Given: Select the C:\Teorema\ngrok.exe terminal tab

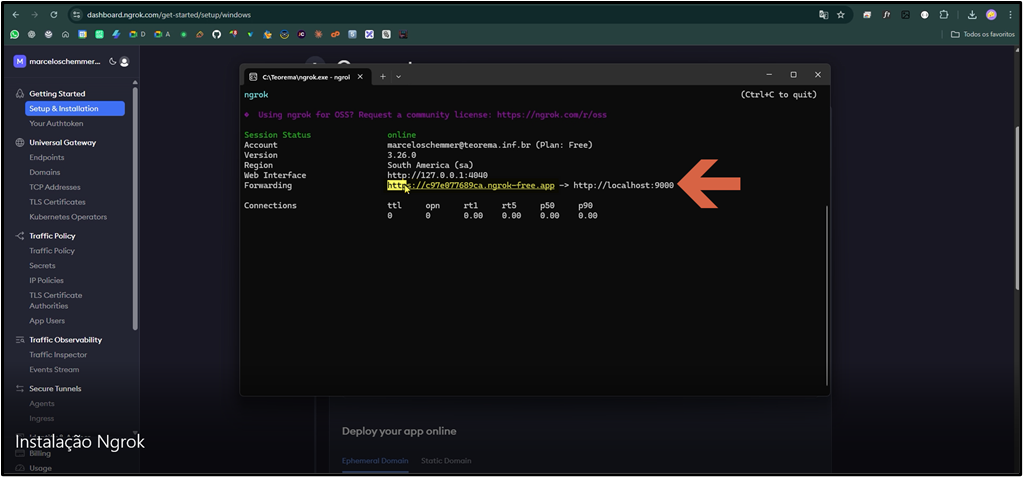Looking at the screenshot, I should coord(307,76).
